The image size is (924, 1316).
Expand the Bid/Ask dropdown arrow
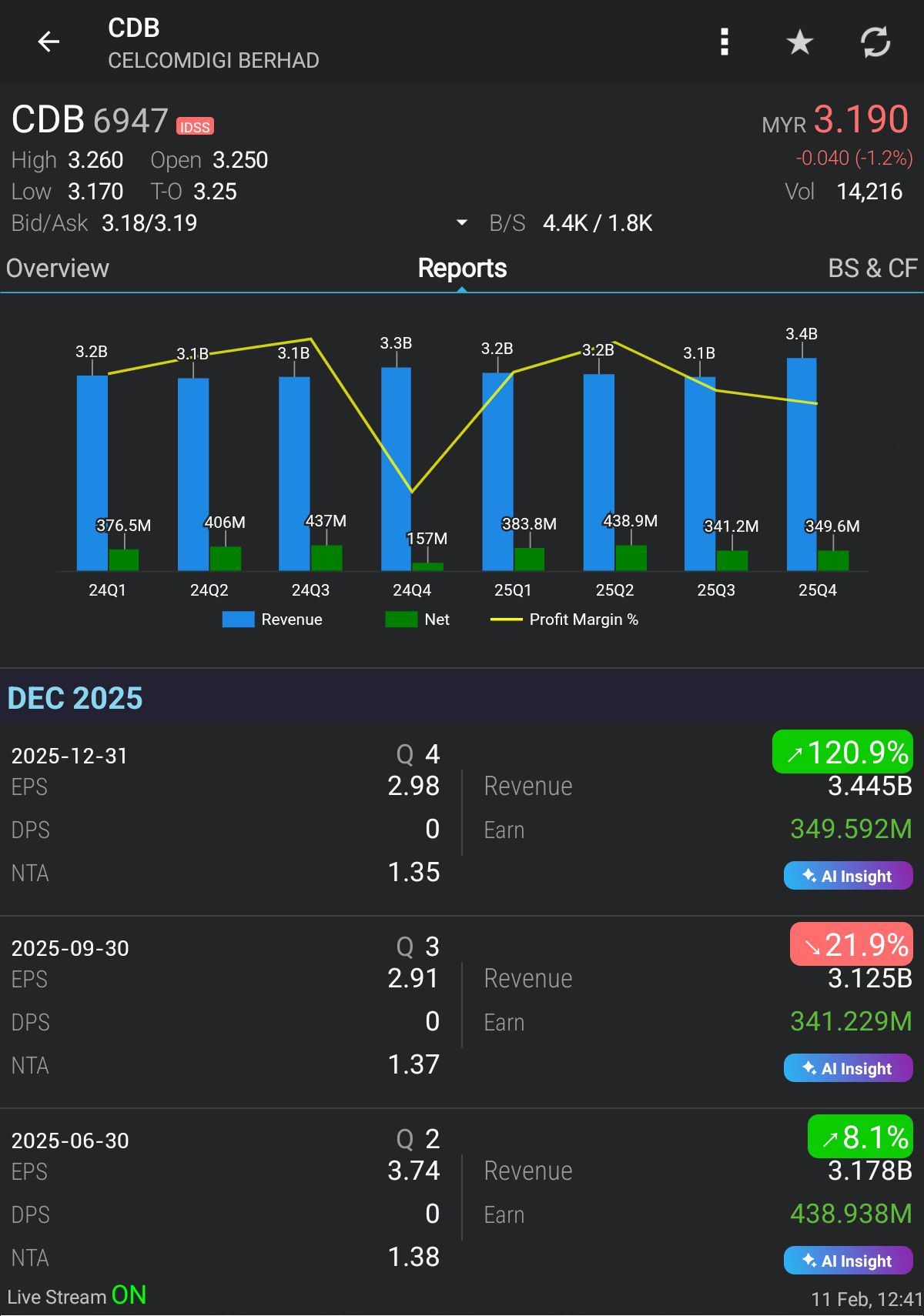(x=462, y=222)
